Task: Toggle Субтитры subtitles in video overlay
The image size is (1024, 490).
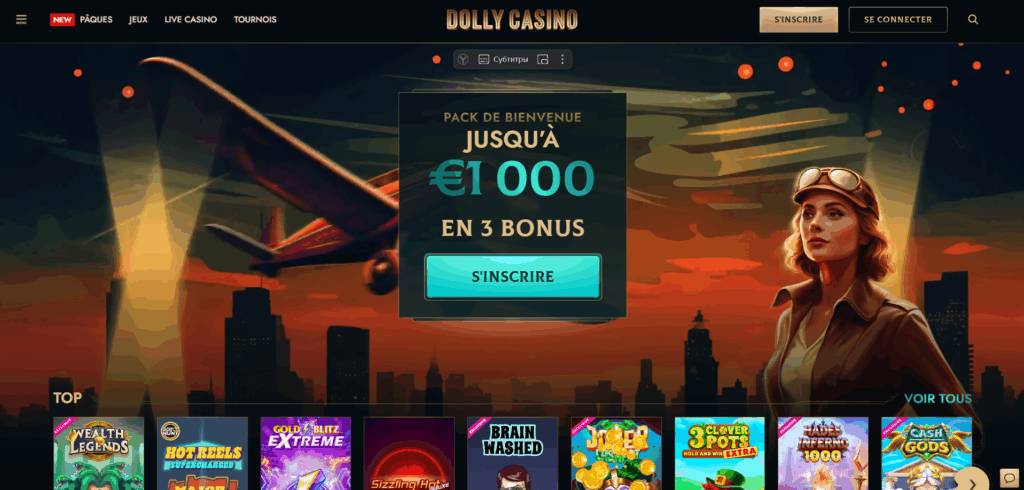Action: (x=503, y=59)
